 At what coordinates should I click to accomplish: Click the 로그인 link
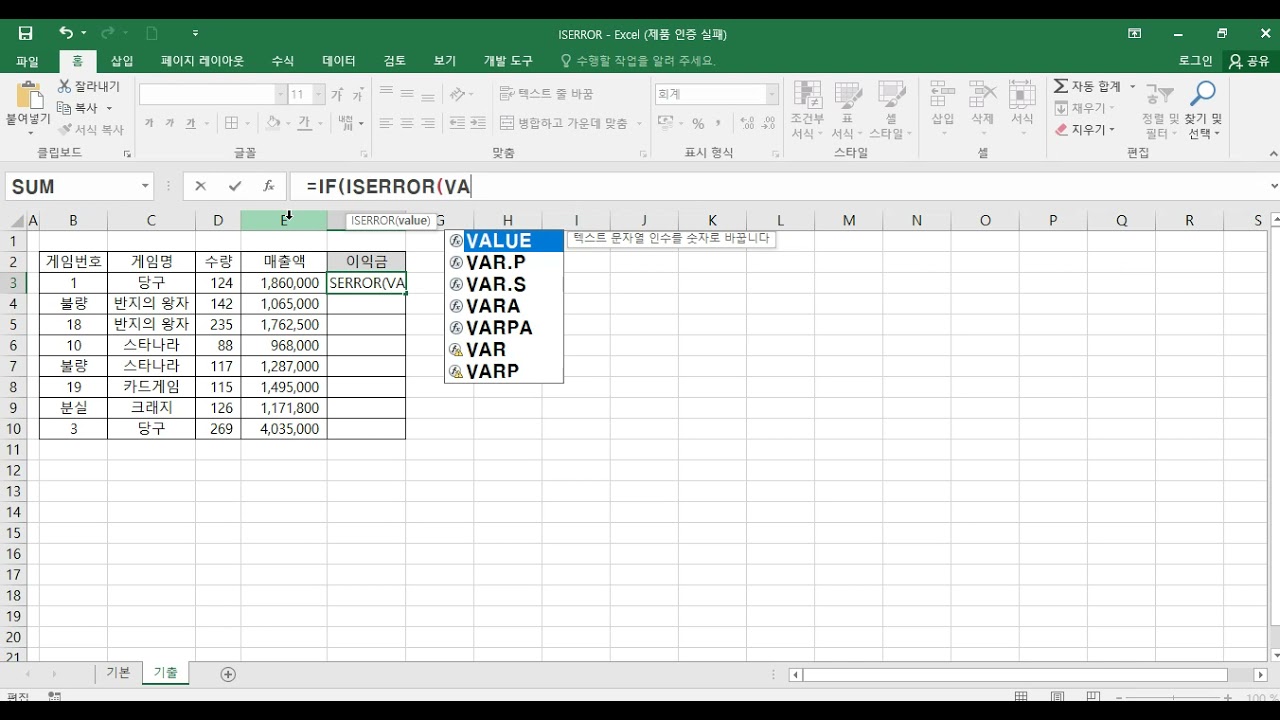[x=1195, y=61]
